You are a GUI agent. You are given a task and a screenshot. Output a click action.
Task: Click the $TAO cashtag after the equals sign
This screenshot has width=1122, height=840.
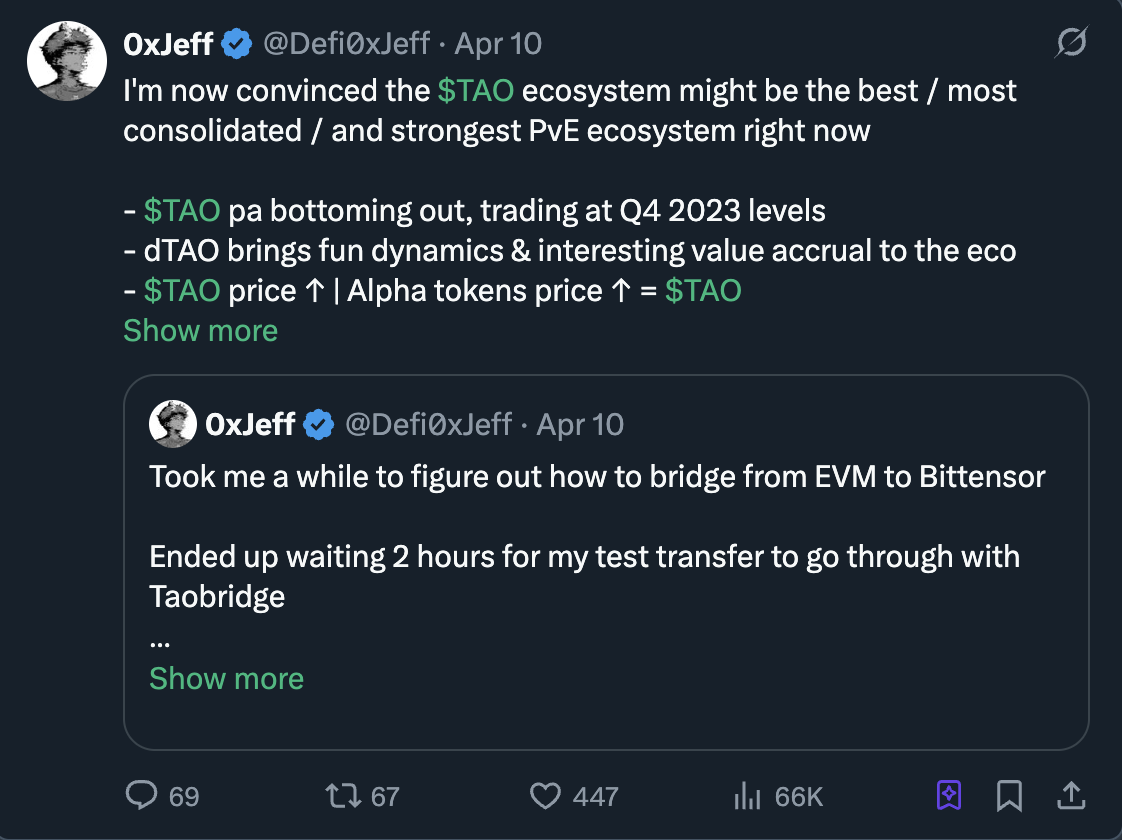[703, 290]
